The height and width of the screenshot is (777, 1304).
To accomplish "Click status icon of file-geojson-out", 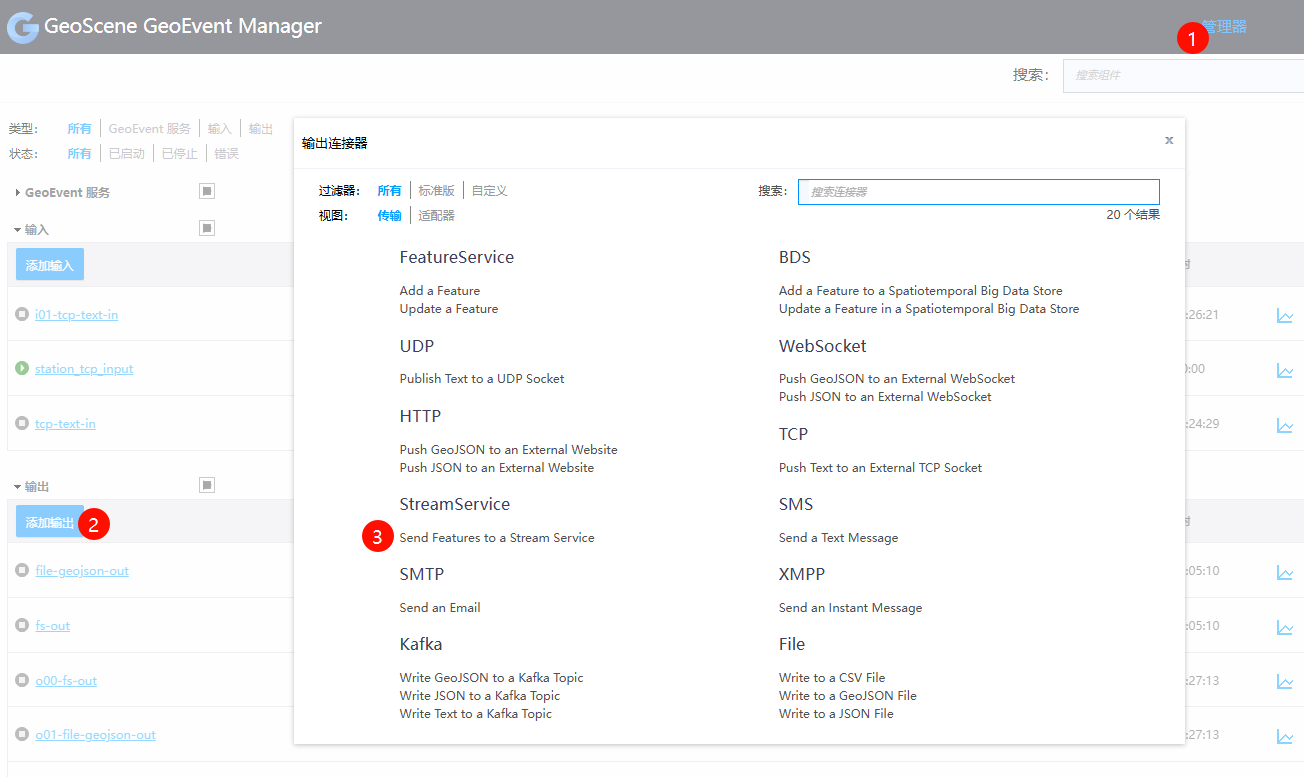I will (22, 570).
